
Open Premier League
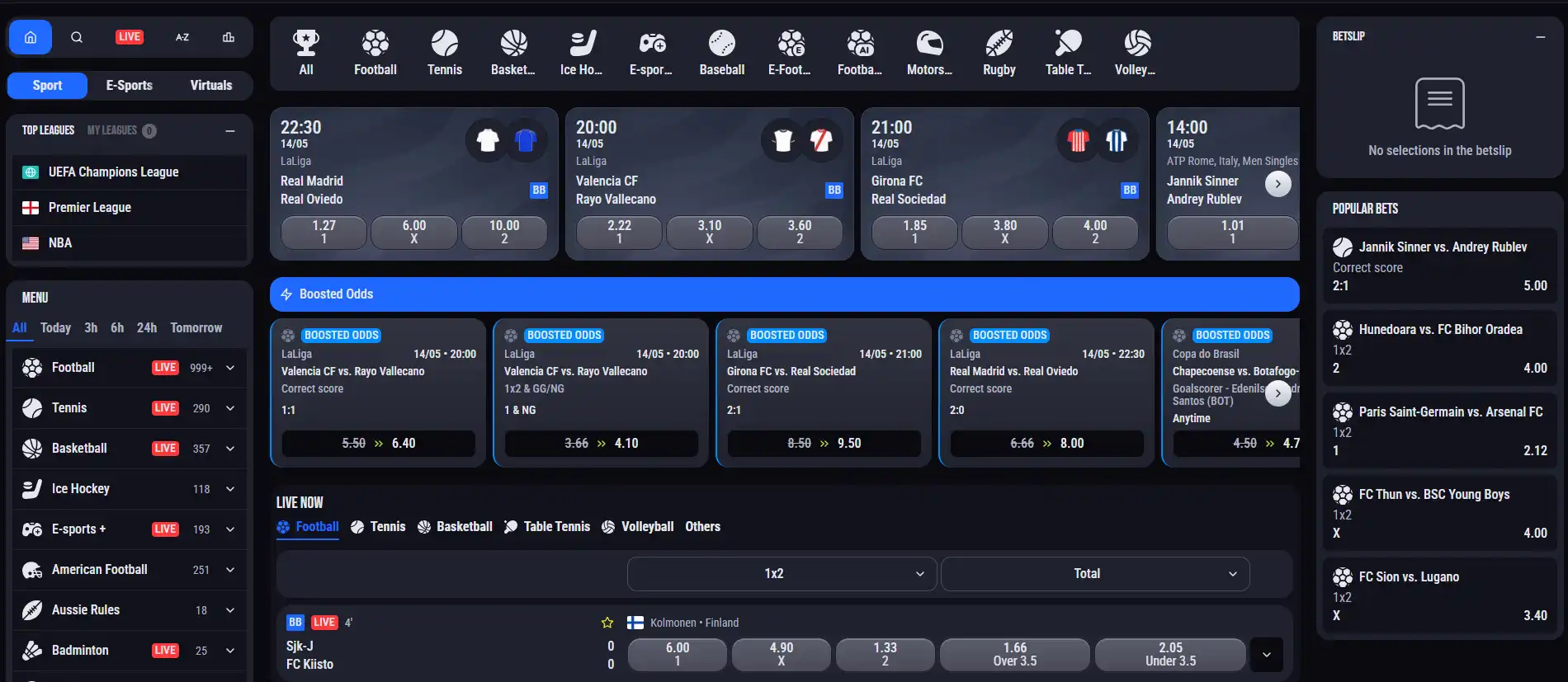pyautogui.click(x=130, y=208)
